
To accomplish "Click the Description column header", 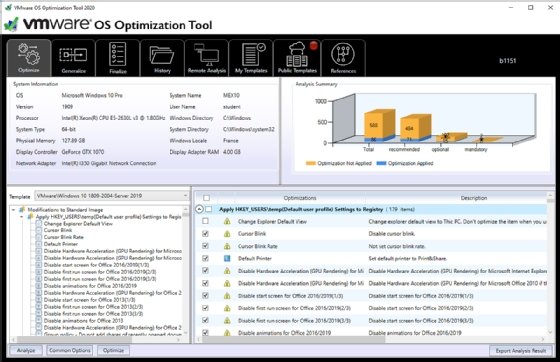I will 474,198.
